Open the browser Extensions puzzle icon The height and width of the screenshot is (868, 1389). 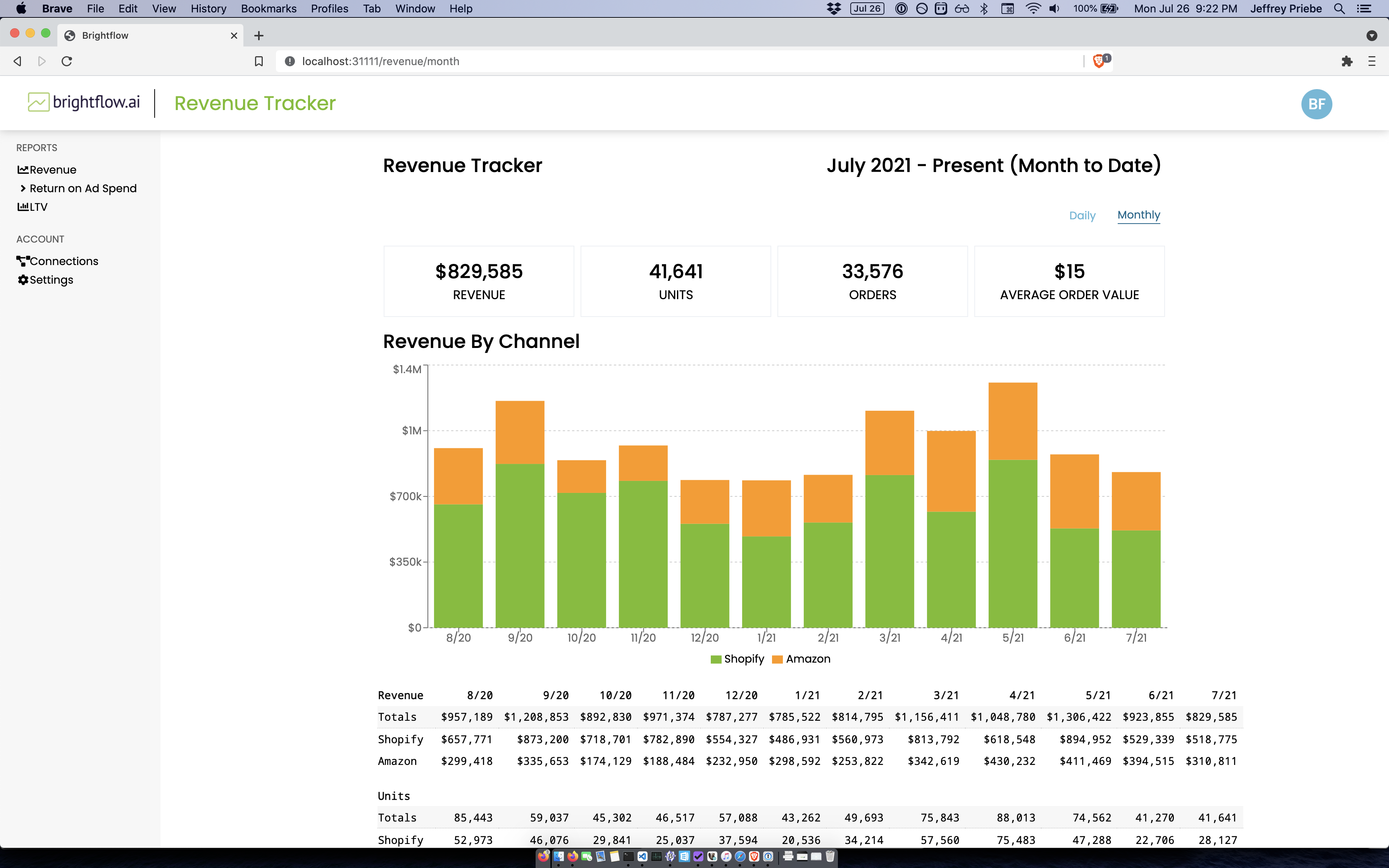(1347, 62)
